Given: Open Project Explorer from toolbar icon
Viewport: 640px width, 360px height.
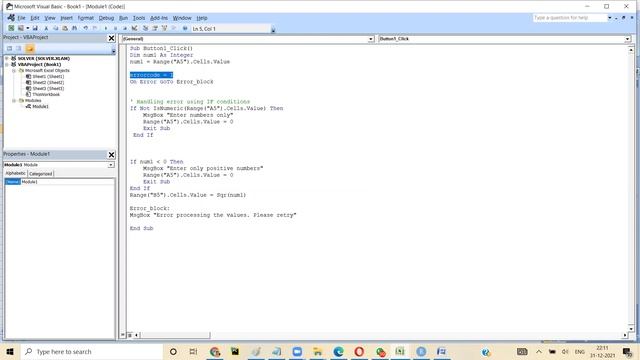Looking at the screenshot, I should coord(145,28).
